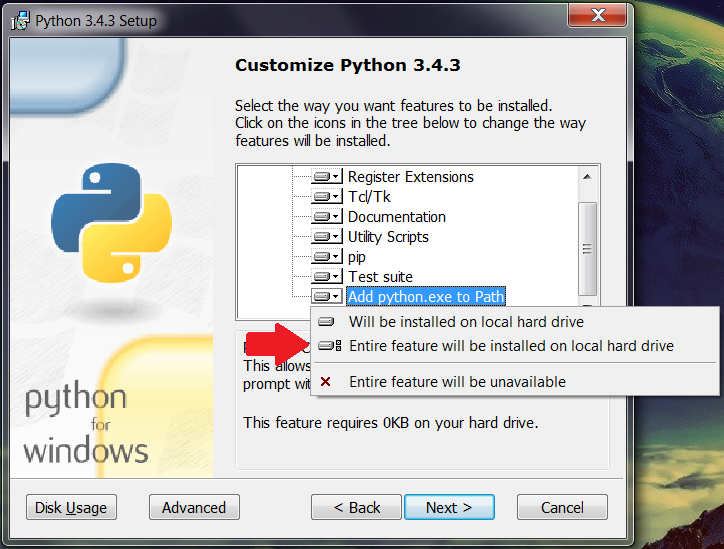Screen dimensions: 724x549
Task: Cancel the Python setup
Action: [562, 507]
